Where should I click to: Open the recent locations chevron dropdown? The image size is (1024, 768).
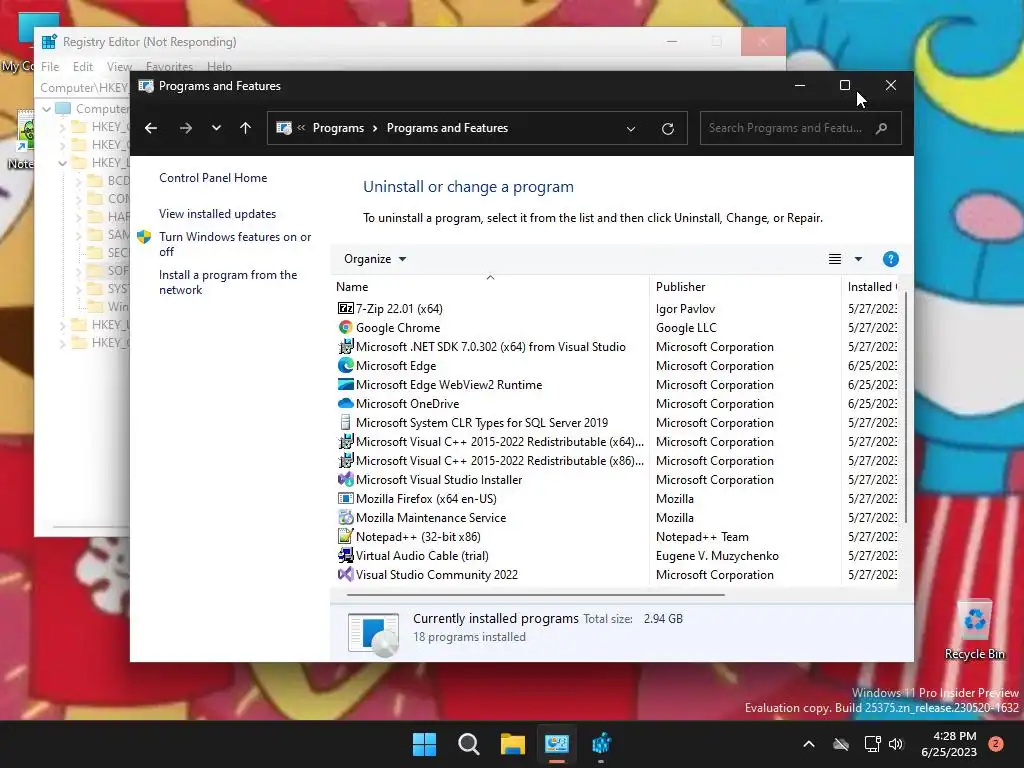pos(216,128)
